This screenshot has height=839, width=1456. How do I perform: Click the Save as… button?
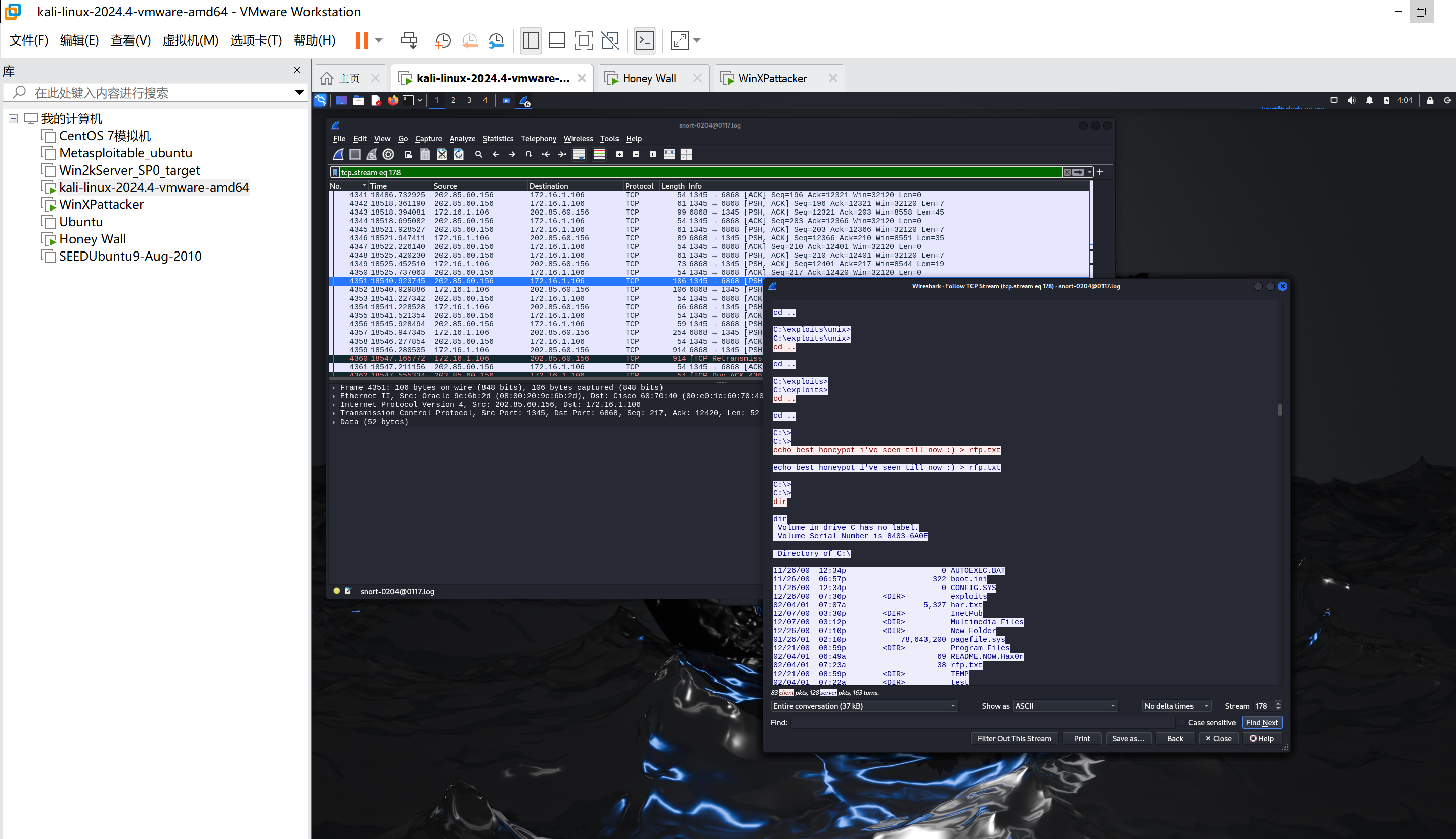pyautogui.click(x=1128, y=739)
